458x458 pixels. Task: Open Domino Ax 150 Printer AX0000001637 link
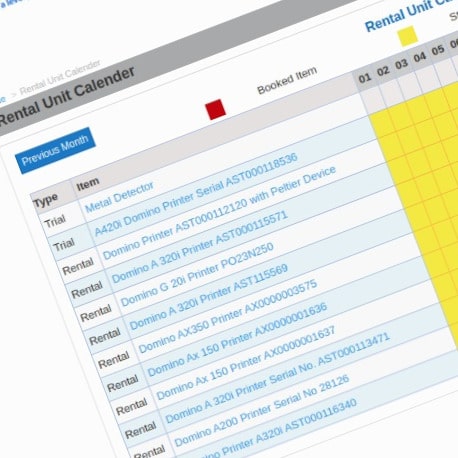pos(246,363)
